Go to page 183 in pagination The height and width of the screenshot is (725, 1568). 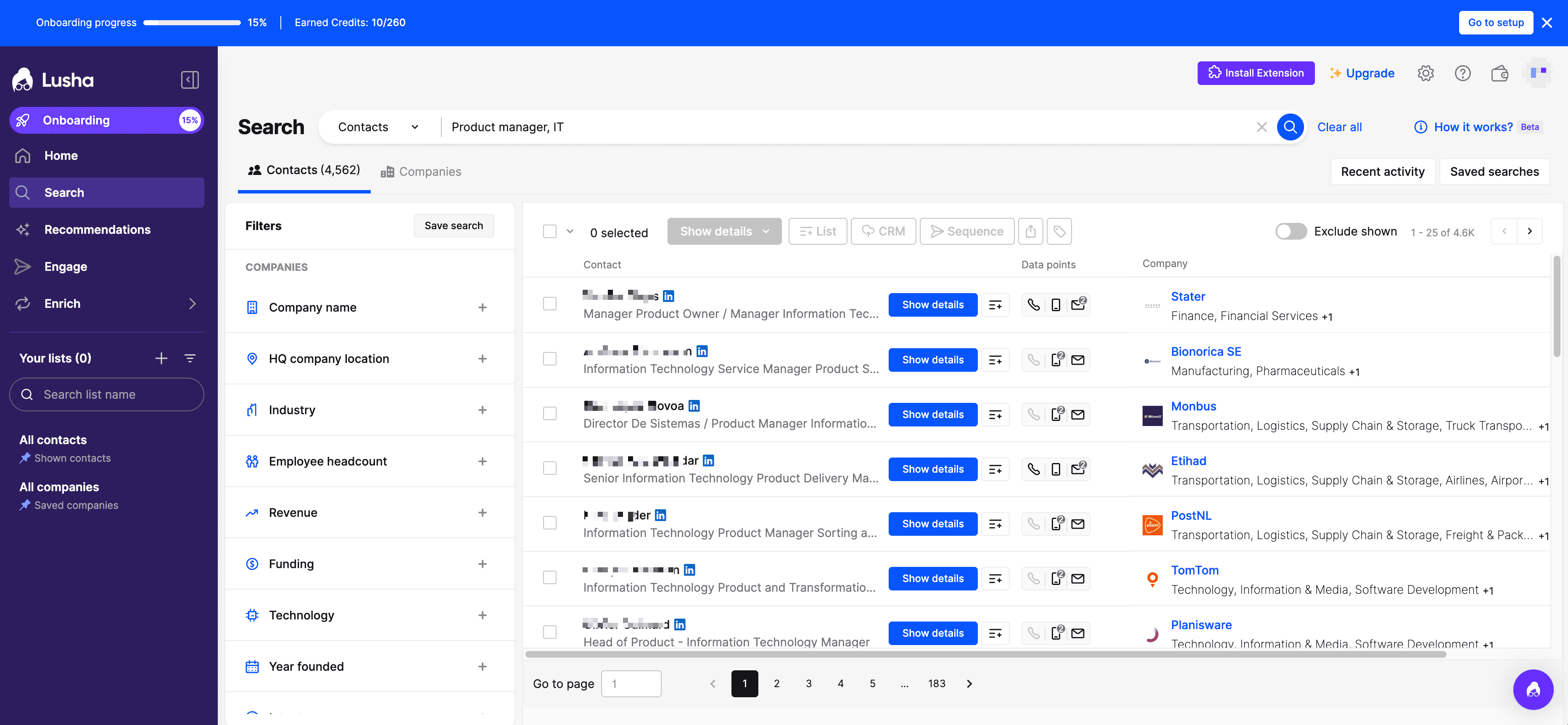[936, 684]
